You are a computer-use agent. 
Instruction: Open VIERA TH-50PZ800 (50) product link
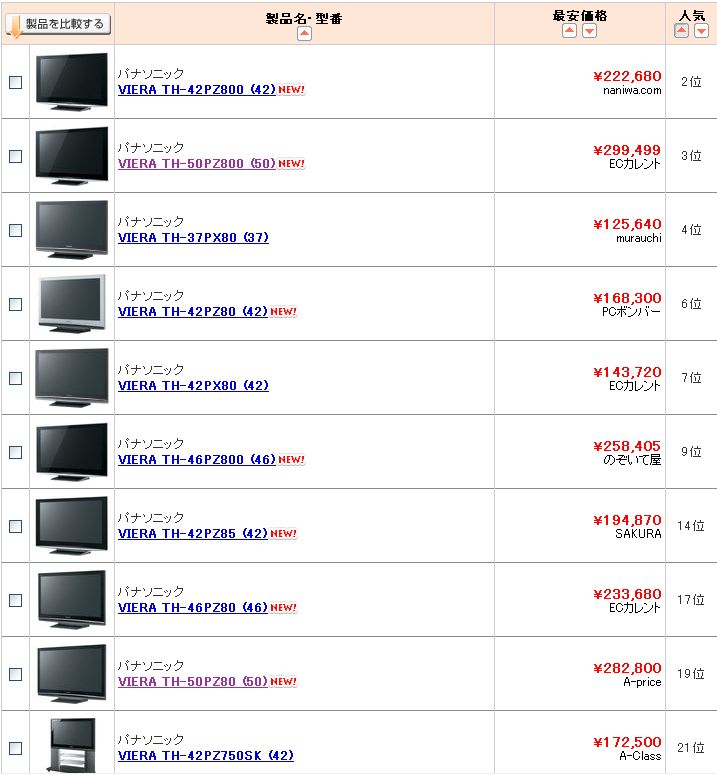coord(196,164)
